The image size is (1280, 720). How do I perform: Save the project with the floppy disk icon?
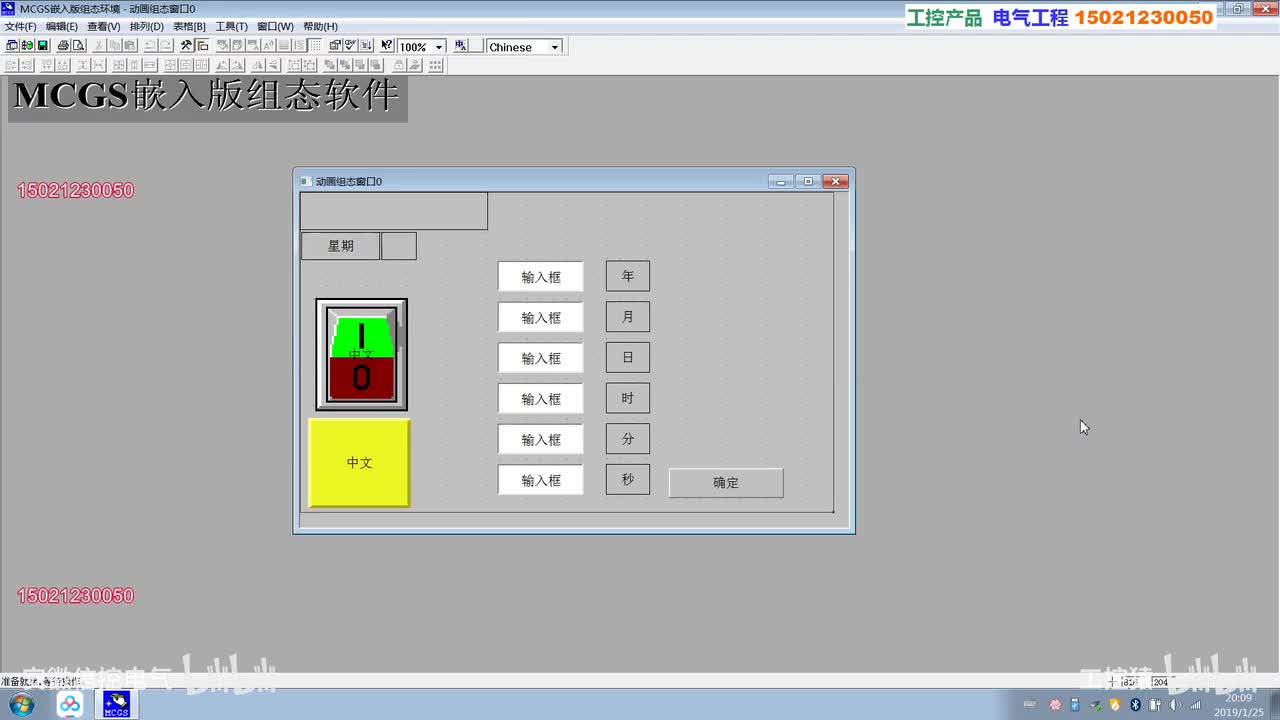pos(43,46)
